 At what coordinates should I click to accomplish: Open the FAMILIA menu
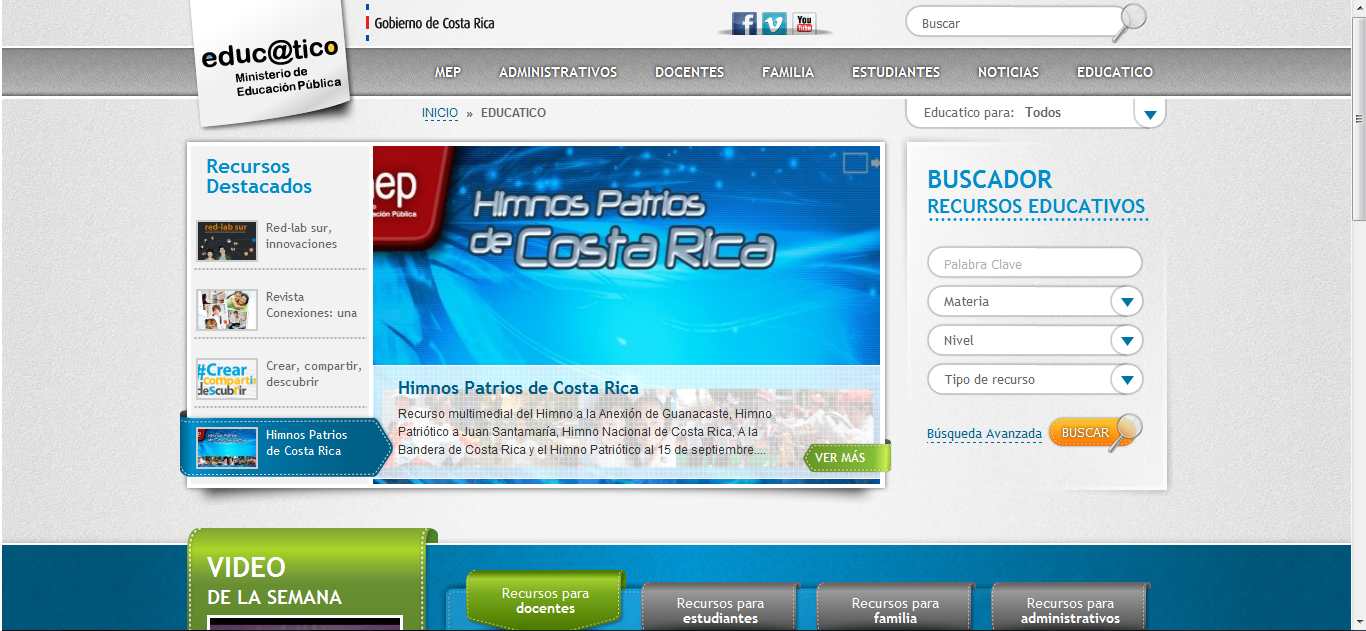click(x=788, y=72)
